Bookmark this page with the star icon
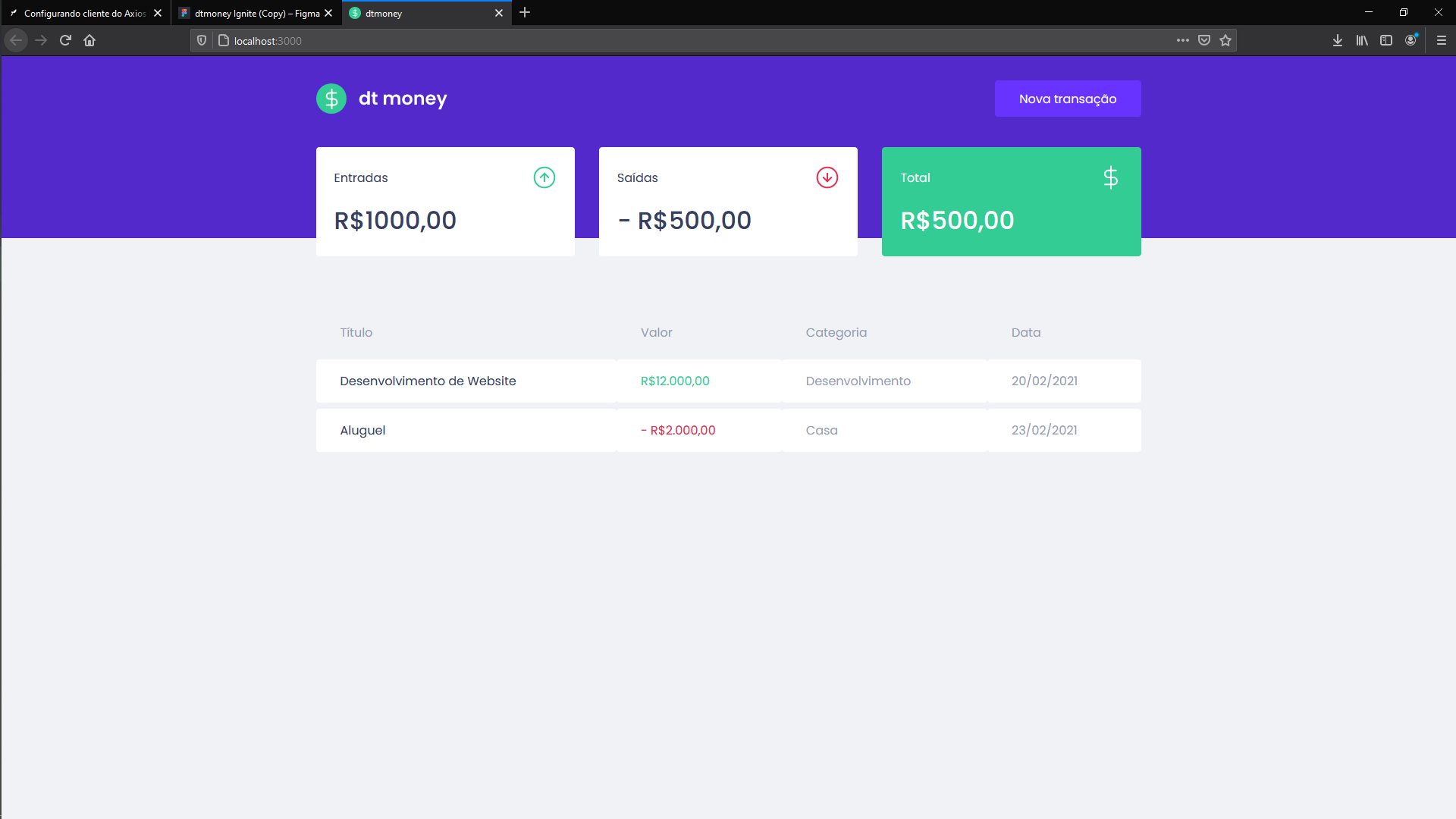This screenshot has height=819, width=1456. point(1225,40)
